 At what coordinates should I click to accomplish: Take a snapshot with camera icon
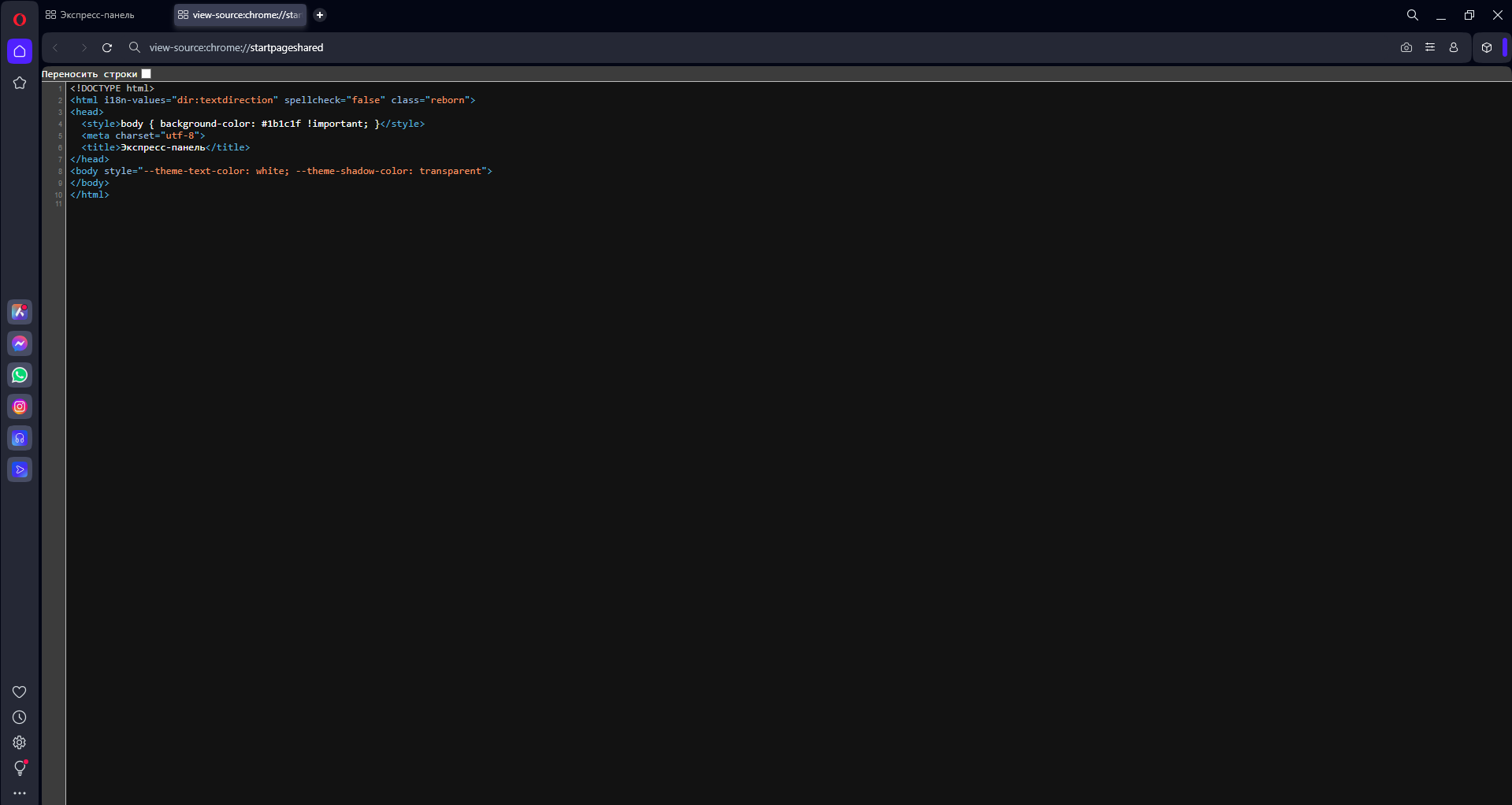coord(1406,48)
